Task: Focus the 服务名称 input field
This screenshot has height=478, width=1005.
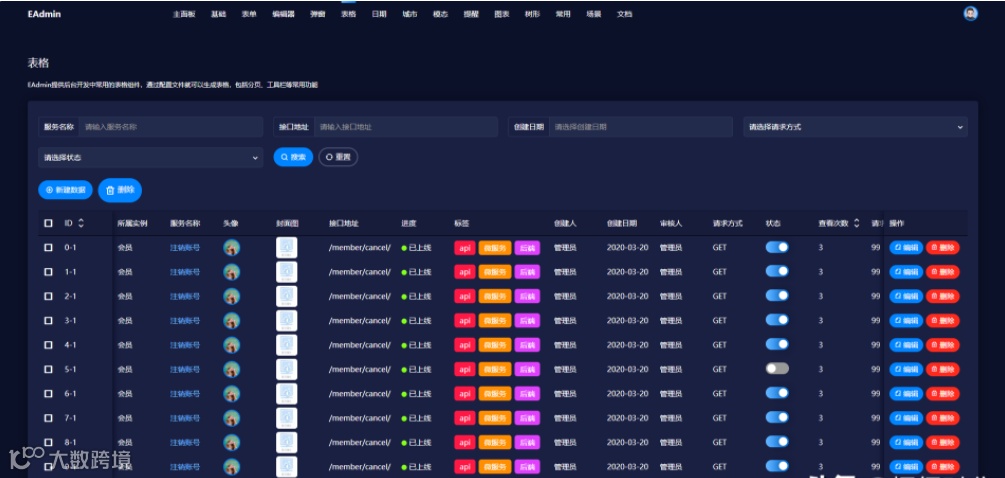Action: point(170,127)
